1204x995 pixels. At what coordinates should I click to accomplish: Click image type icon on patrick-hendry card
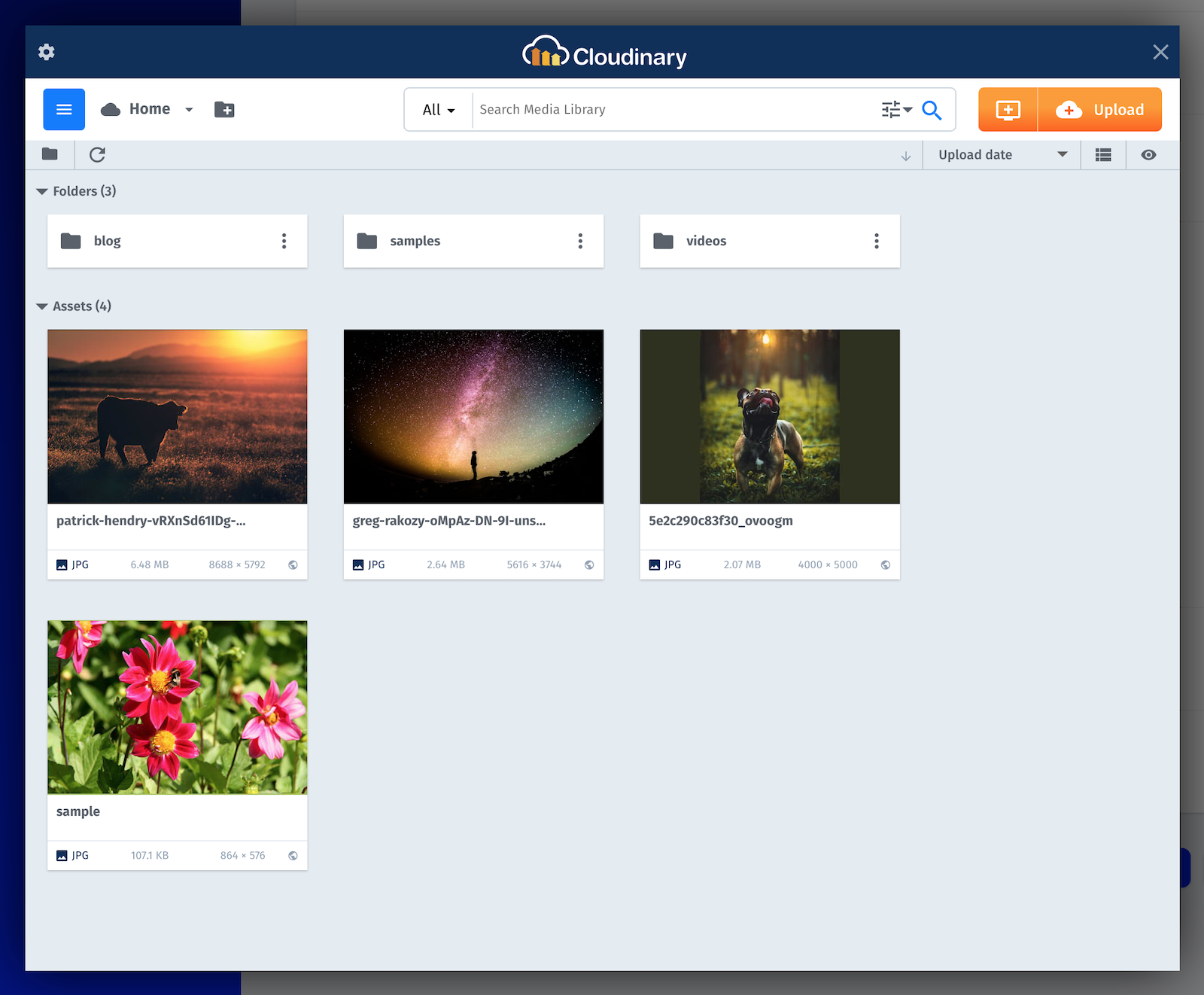[x=62, y=565]
